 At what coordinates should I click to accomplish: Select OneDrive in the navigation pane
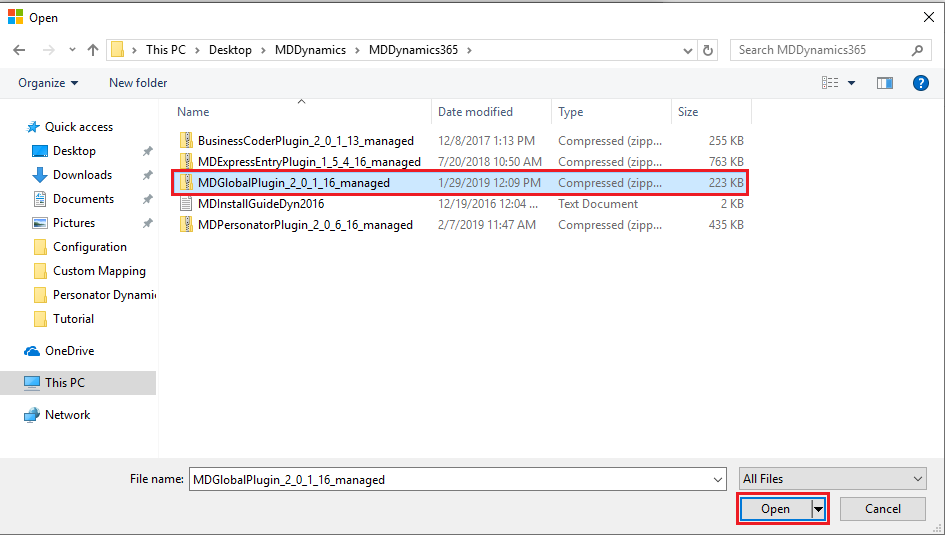click(69, 351)
